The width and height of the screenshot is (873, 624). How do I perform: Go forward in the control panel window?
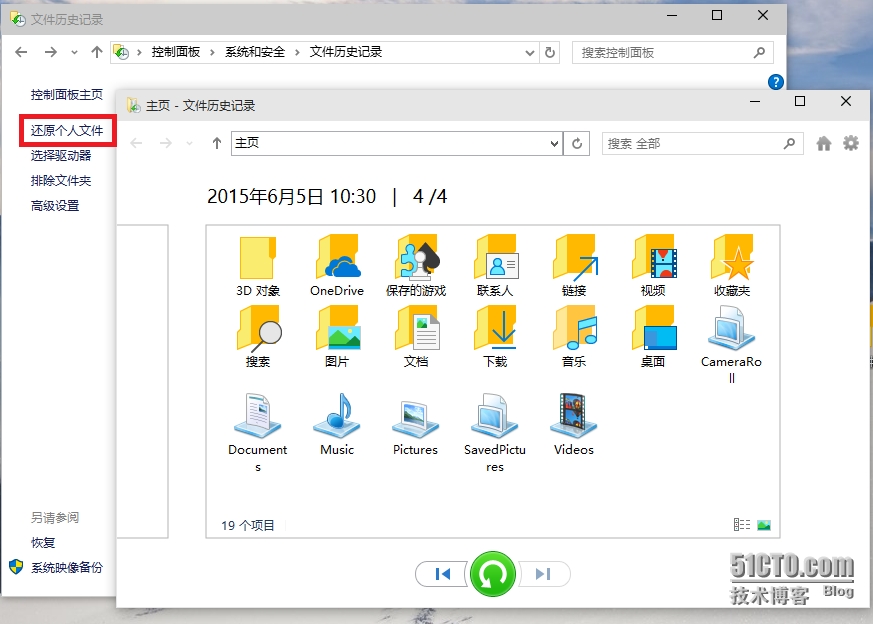tap(51, 52)
